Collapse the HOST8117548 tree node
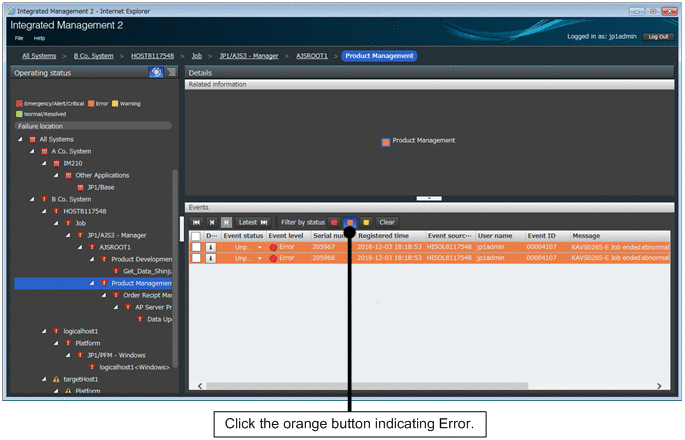Image resolution: width=685 pixels, height=440 pixels. 43,211
